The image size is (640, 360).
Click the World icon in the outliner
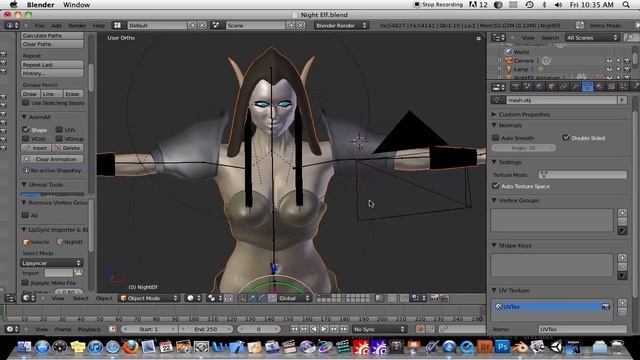tap(508, 52)
